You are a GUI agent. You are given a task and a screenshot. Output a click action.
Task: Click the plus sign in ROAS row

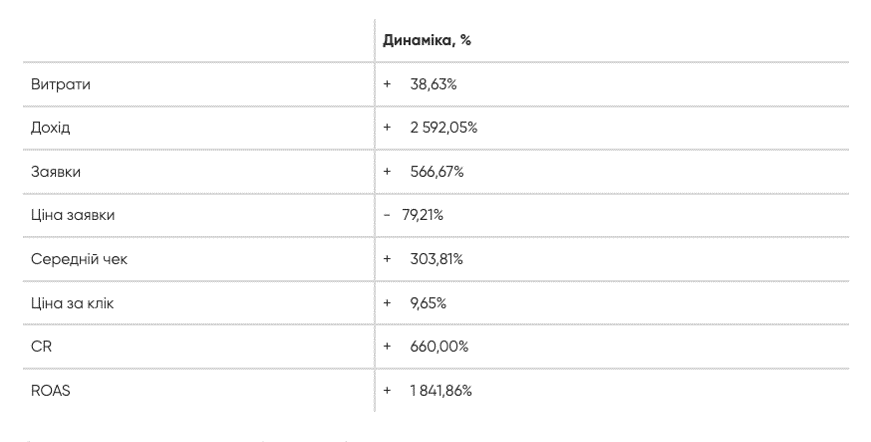point(387,390)
